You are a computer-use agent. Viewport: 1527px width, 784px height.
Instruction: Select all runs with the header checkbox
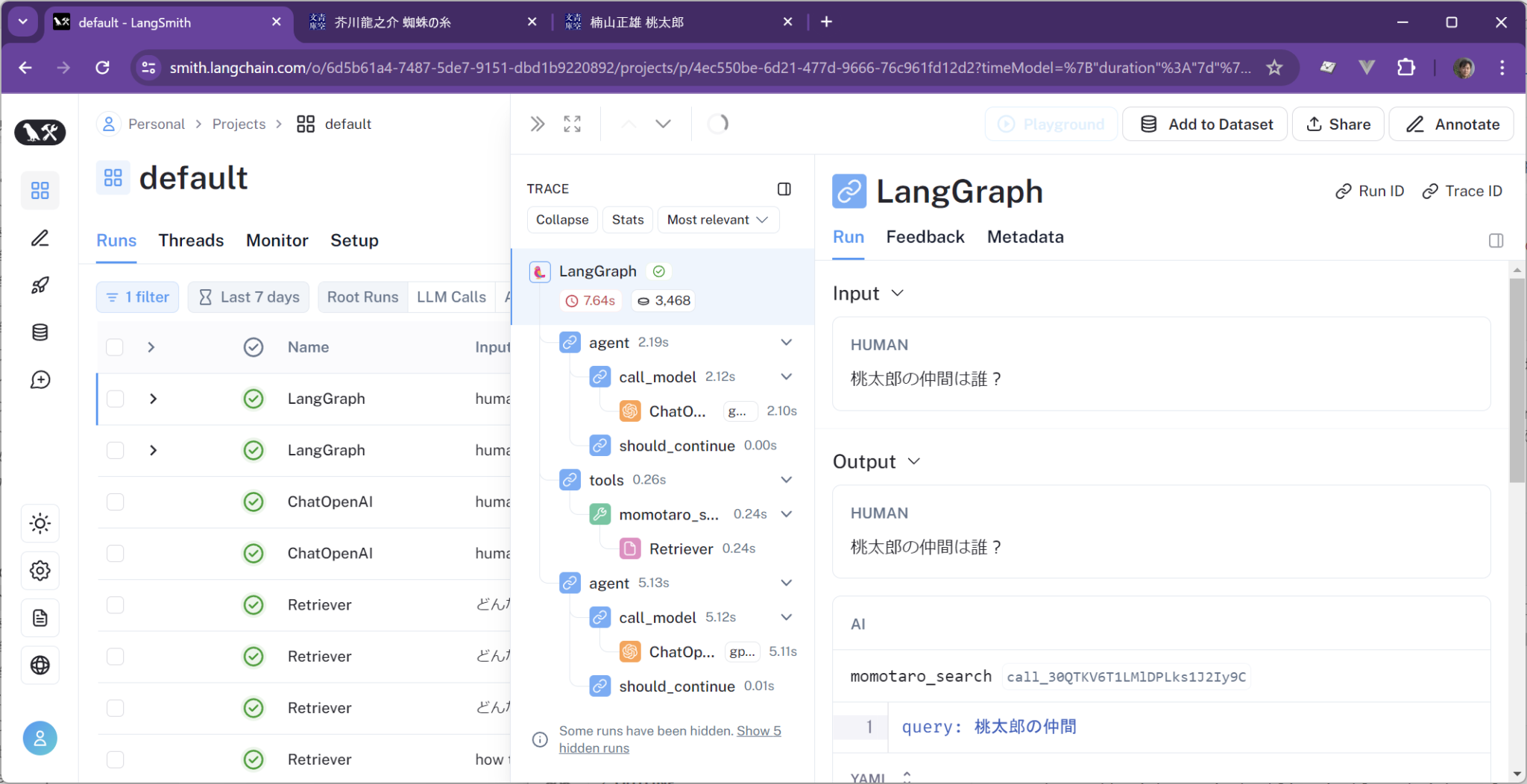(115, 347)
